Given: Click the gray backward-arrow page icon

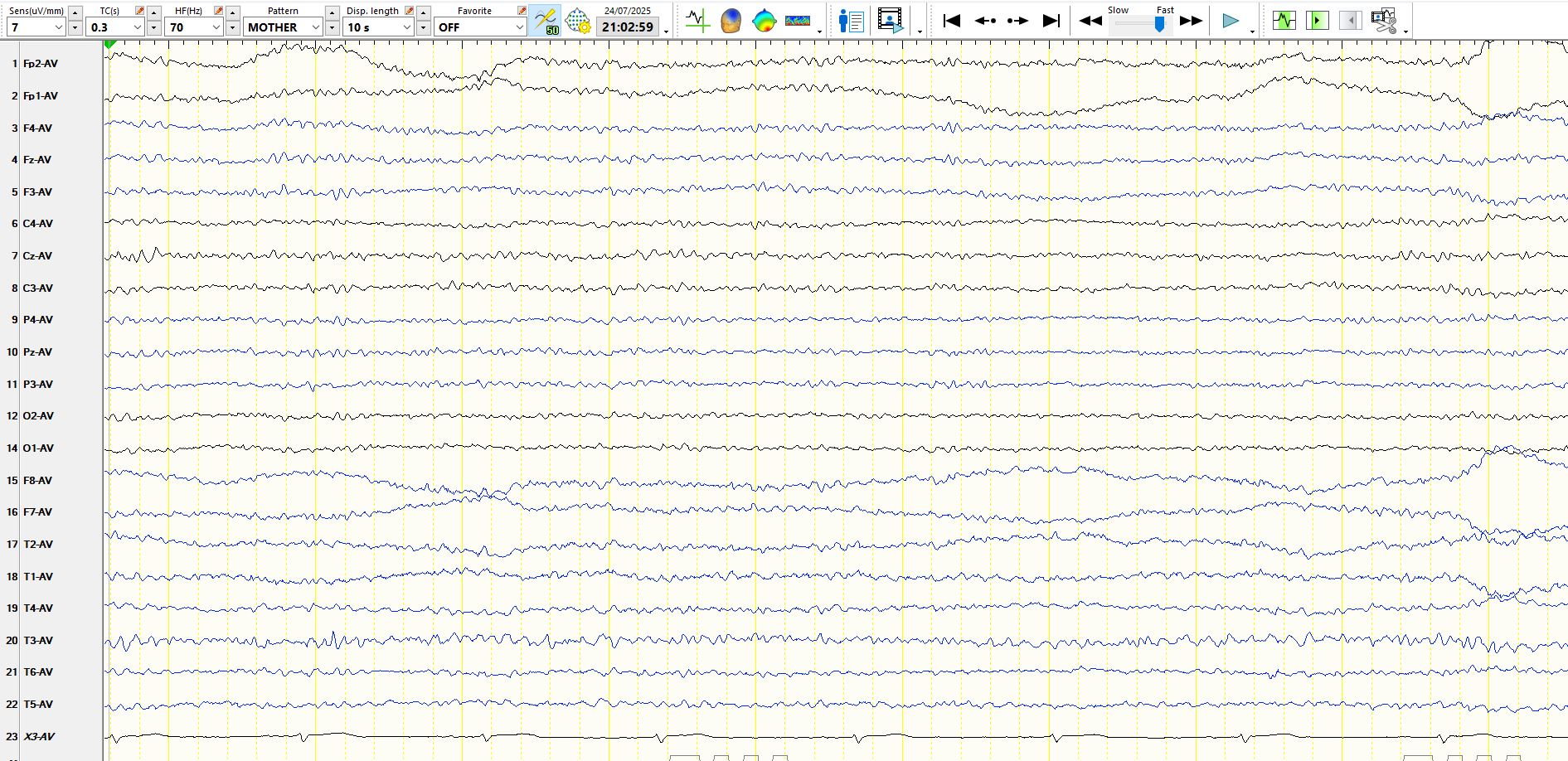Looking at the screenshot, I should click(x=1350, y=20).
